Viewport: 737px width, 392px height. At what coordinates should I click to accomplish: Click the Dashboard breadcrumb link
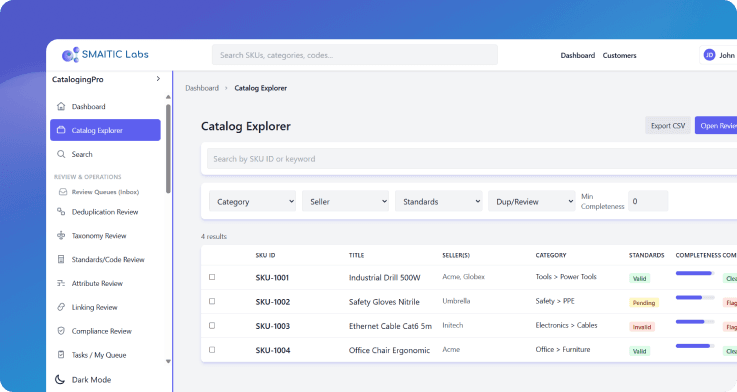202,88
